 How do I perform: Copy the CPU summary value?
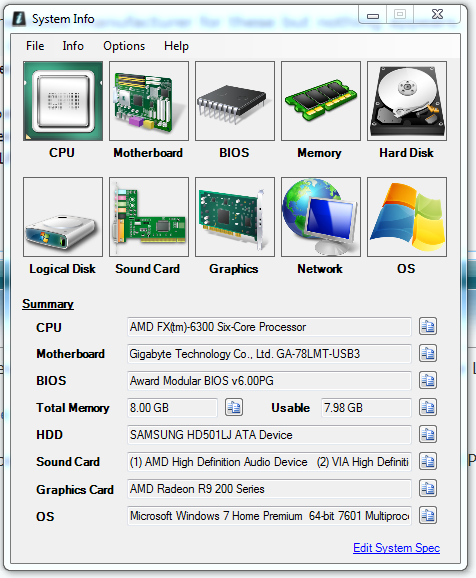pyautogui.click(x=428, y=326)
